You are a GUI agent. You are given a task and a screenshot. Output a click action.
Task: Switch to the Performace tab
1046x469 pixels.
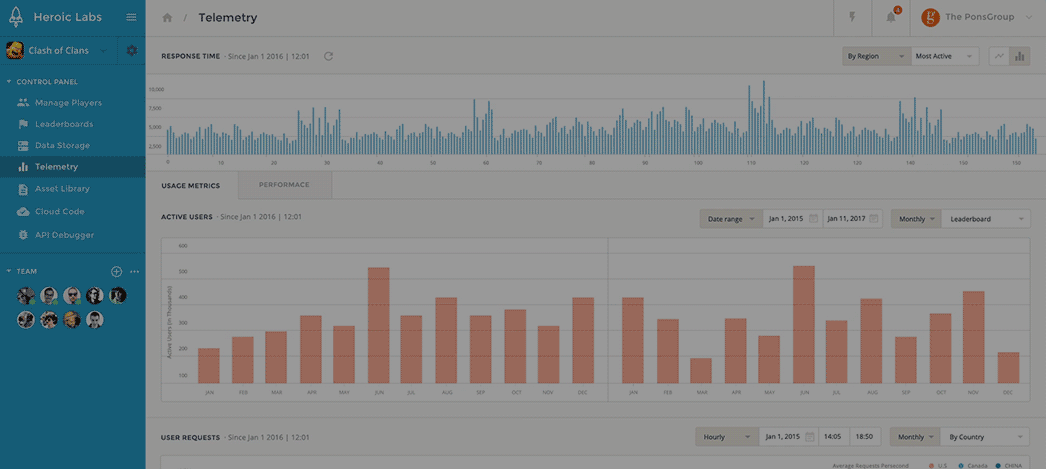tap(284, 185)
